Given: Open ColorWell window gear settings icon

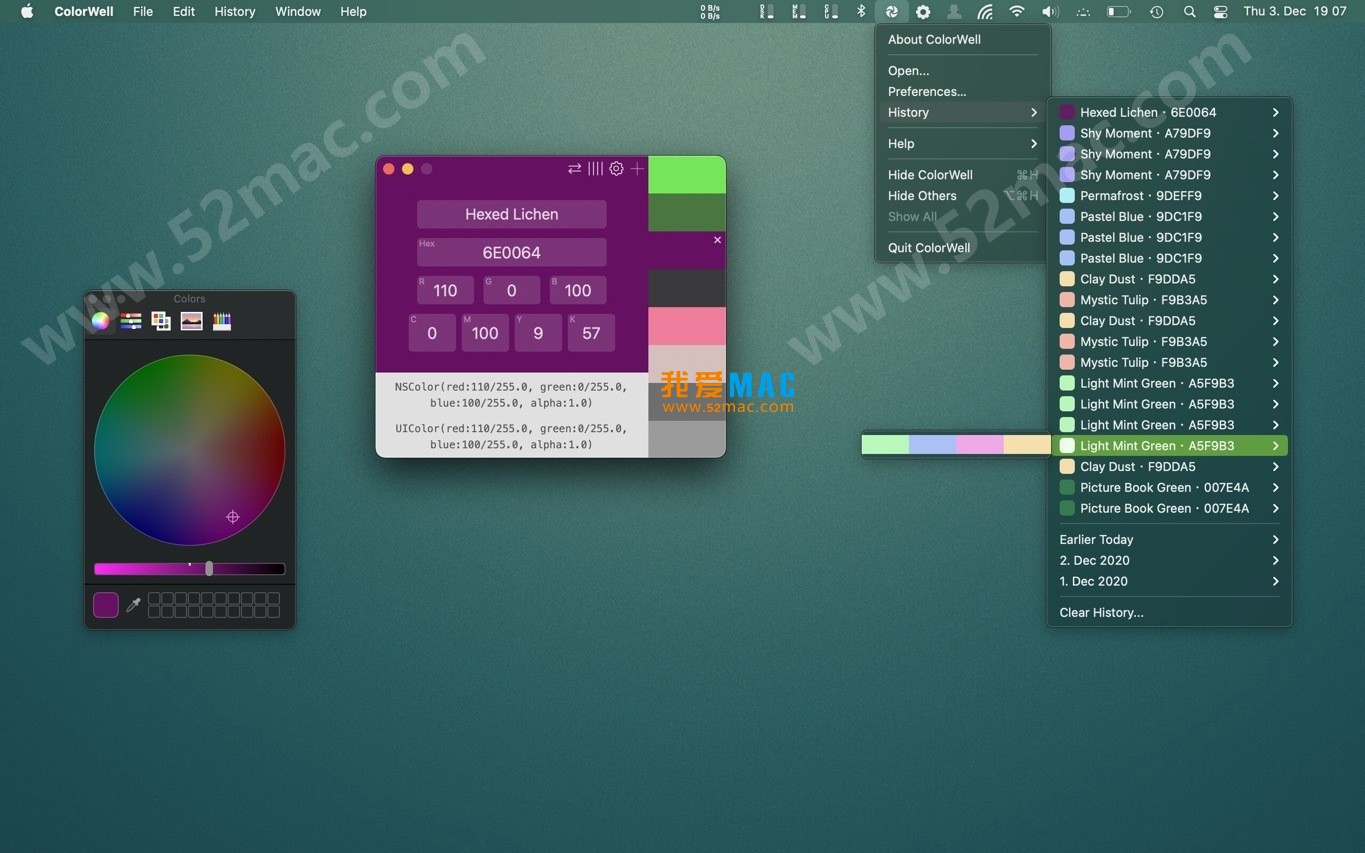Looking at the screenshot, I should [x=616, y=169].
